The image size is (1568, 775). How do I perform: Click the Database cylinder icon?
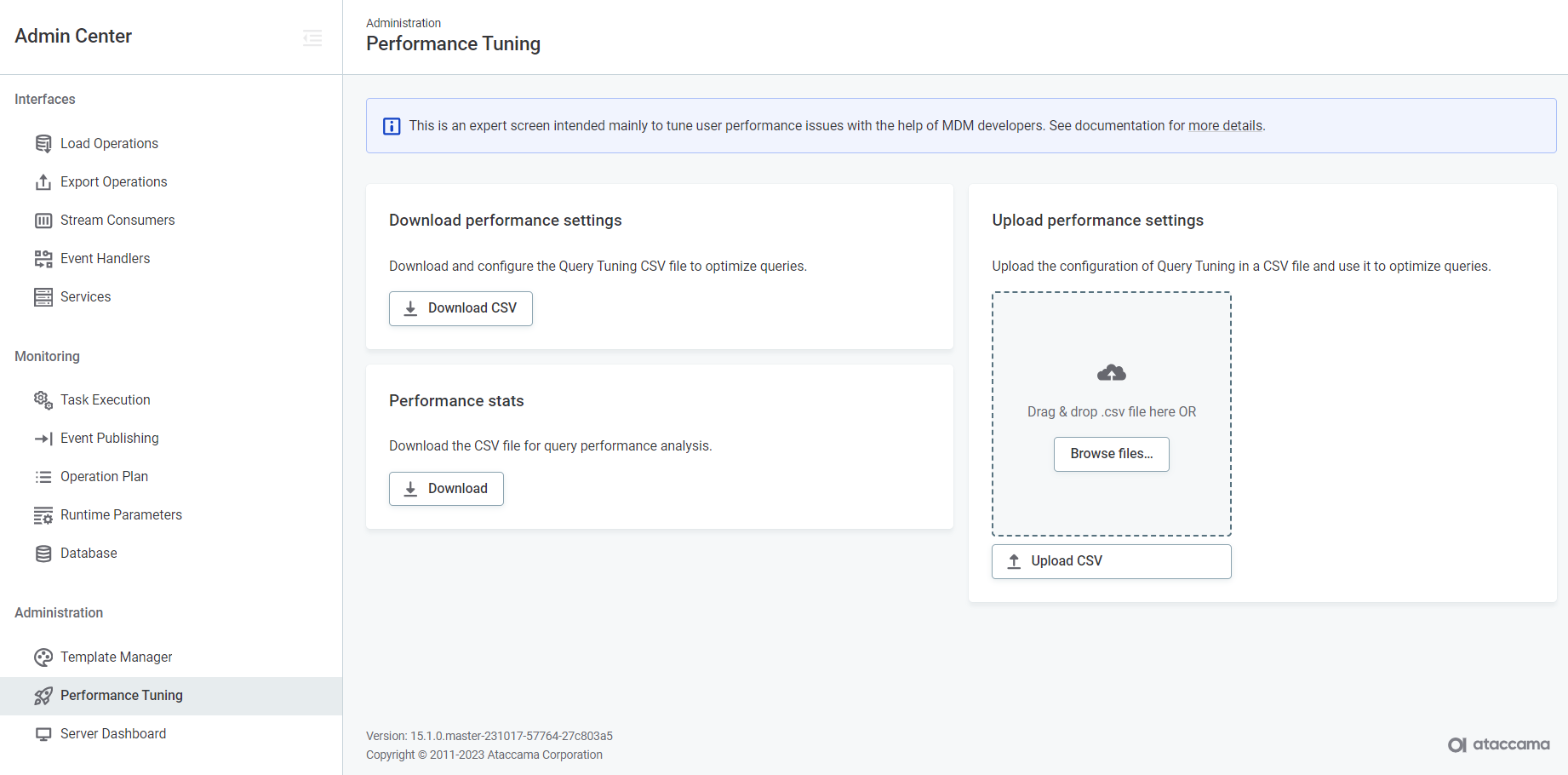(43, 554)
